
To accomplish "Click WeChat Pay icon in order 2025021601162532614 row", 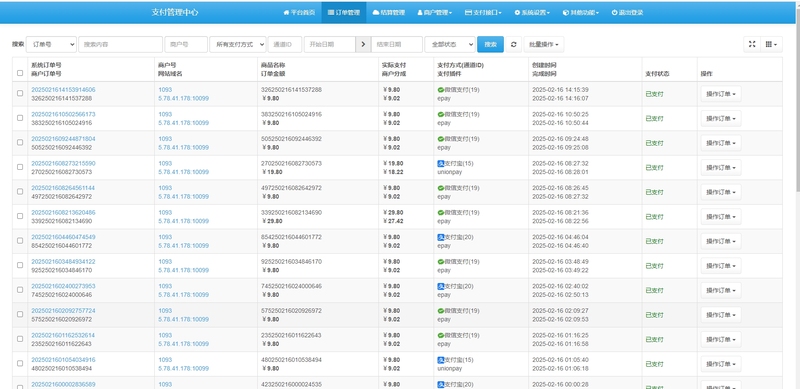I will (x=441, y=335).
